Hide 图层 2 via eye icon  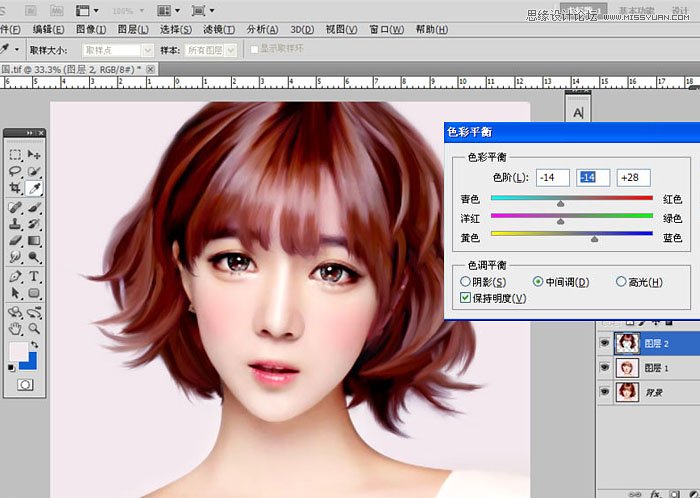click(x=605, y=344)
